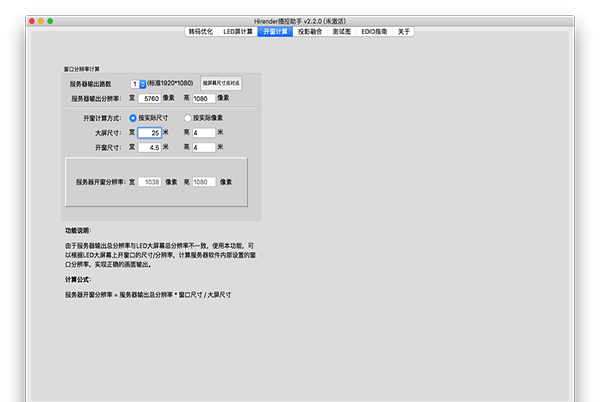Click the window title Hirender播控助手 v2.2.0
The height and width of the screenshot is (402, 600).
[x=300, y=21]
